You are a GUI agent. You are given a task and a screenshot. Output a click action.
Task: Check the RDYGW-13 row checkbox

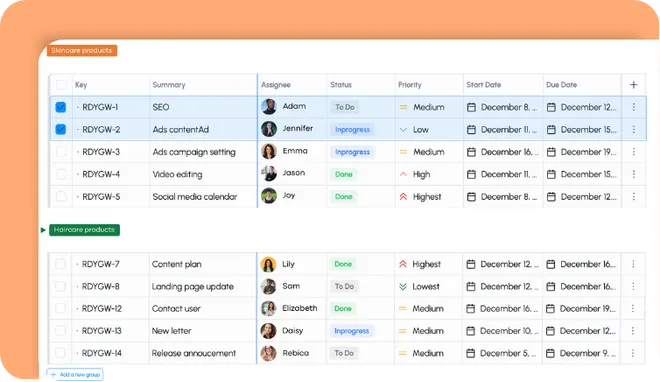point(61,331)
